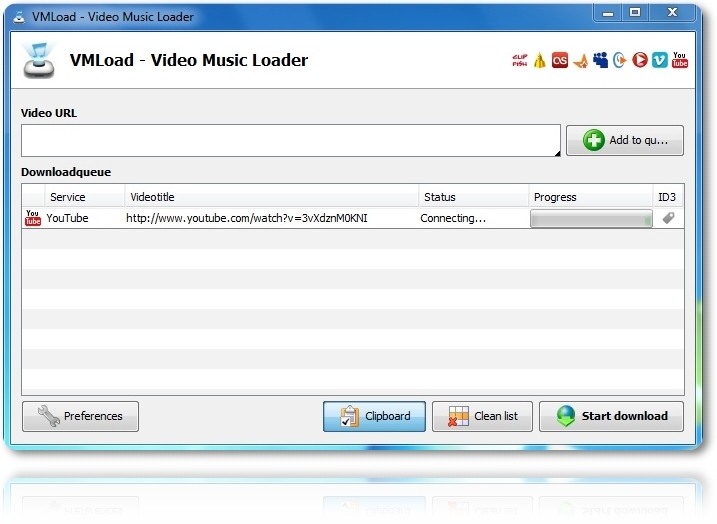717x524 pixels.
Task: Click the yellow cone service icon
Action: pyautogui.click(x=540, y=60)
